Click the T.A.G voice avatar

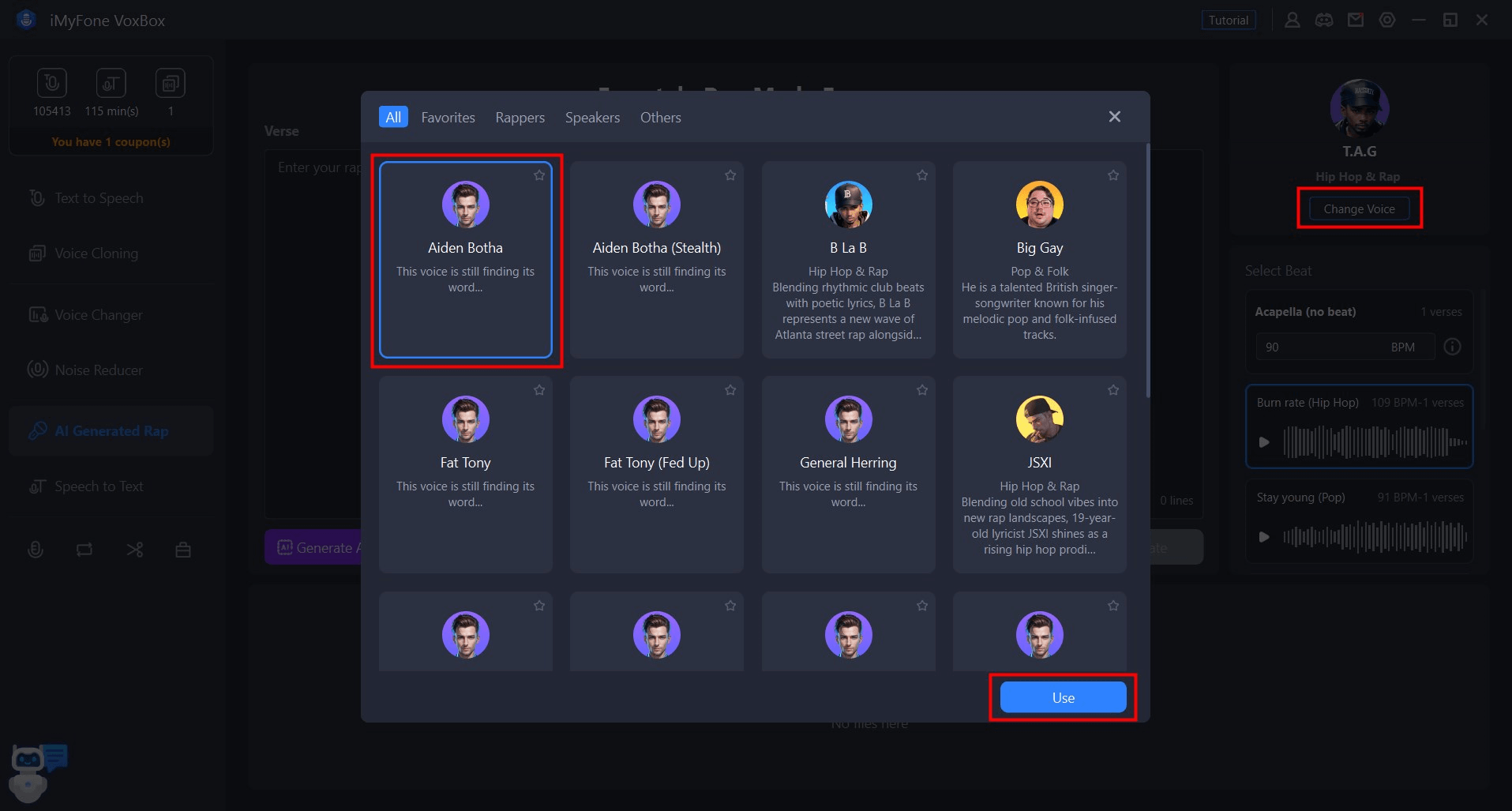(x=1359, y=108)
